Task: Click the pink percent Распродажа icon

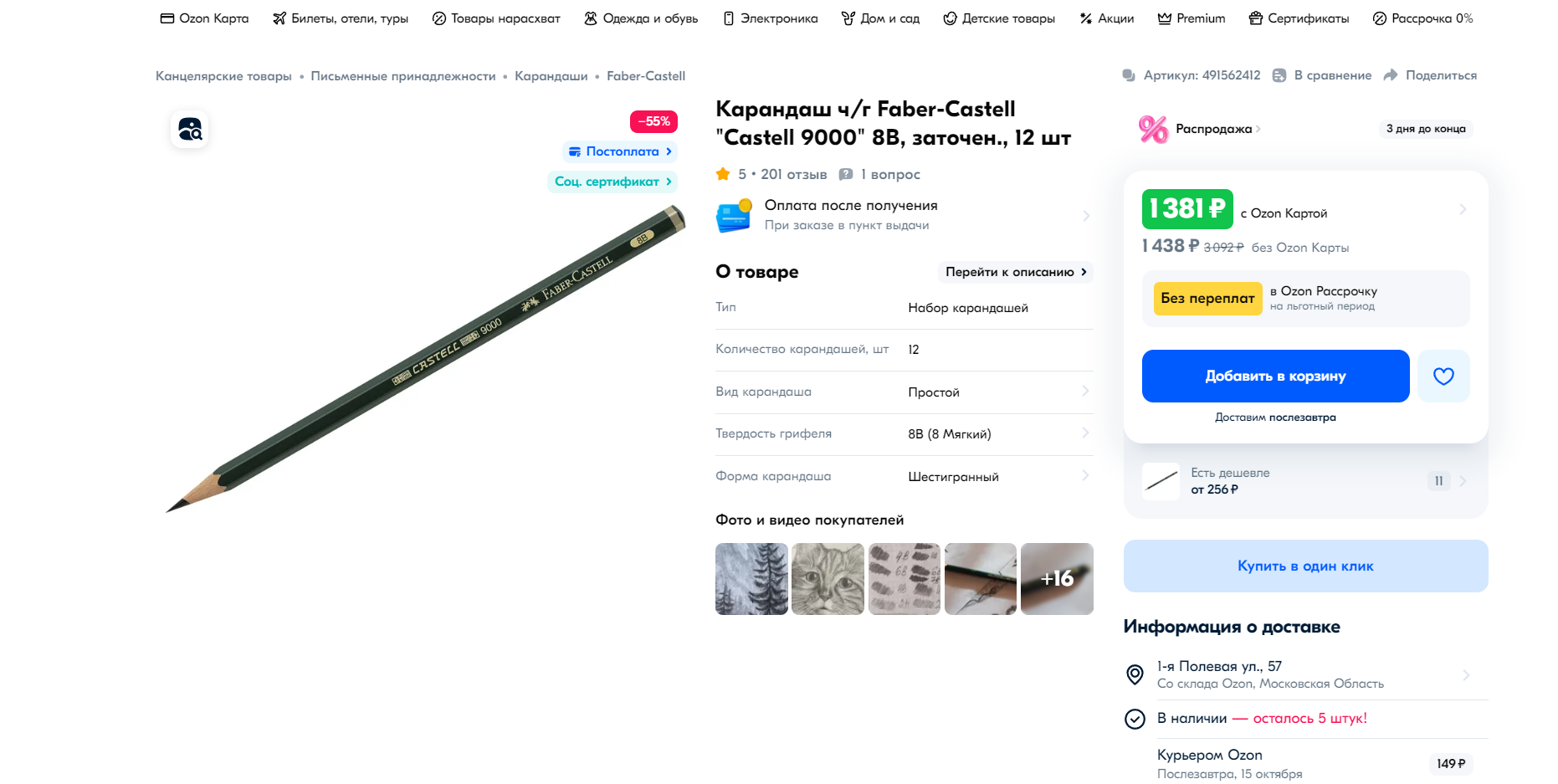Action: (1153, 129)
